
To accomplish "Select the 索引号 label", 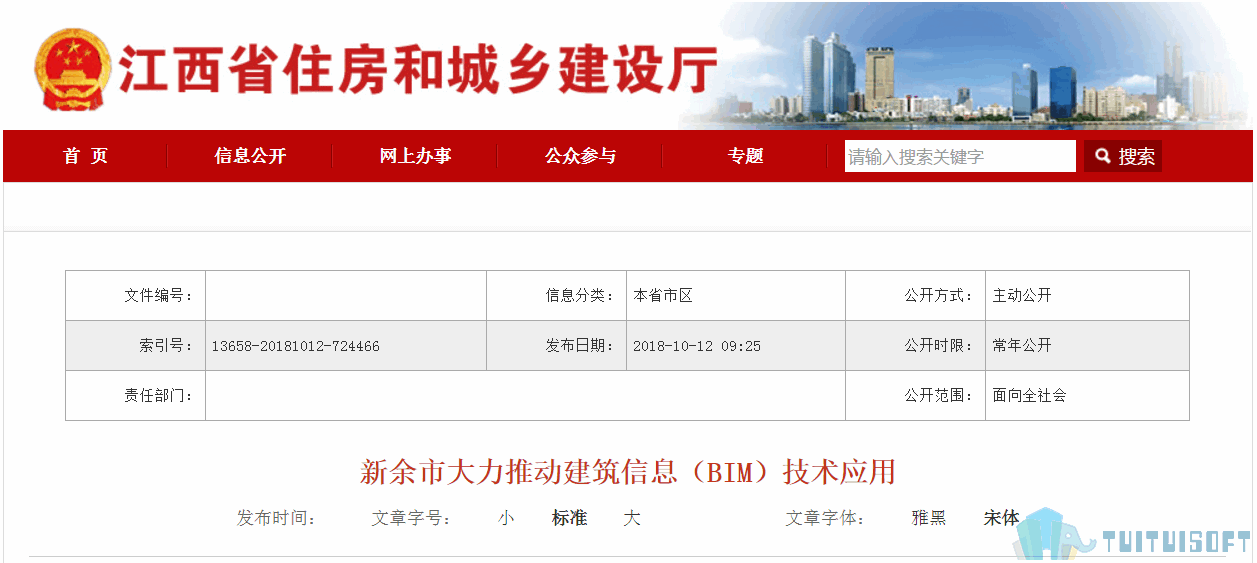I will 166,346.
